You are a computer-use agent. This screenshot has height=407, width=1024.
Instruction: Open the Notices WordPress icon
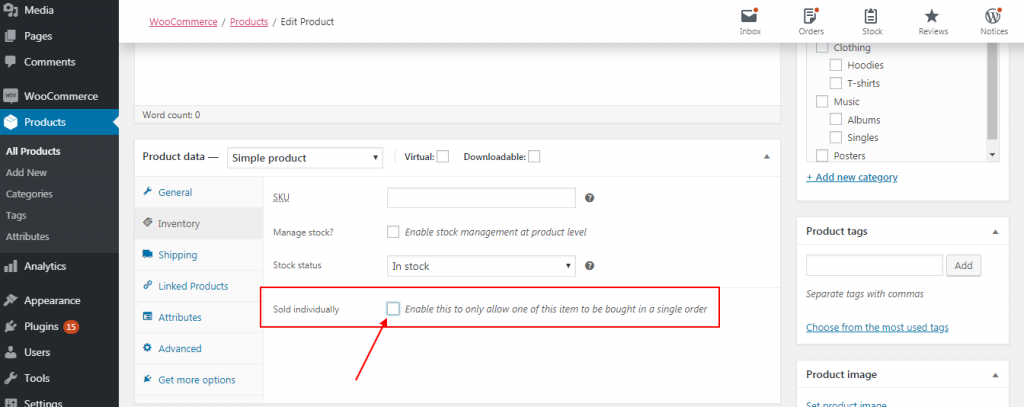[x=993, y=16]
